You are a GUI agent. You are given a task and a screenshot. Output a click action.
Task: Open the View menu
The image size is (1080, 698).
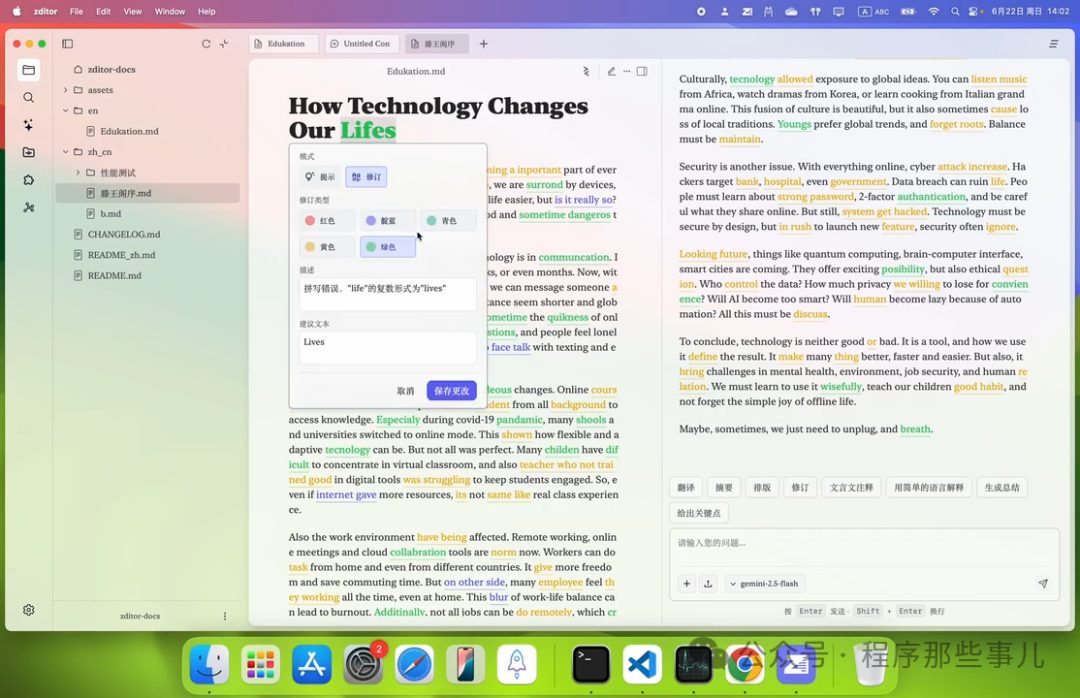132,12
